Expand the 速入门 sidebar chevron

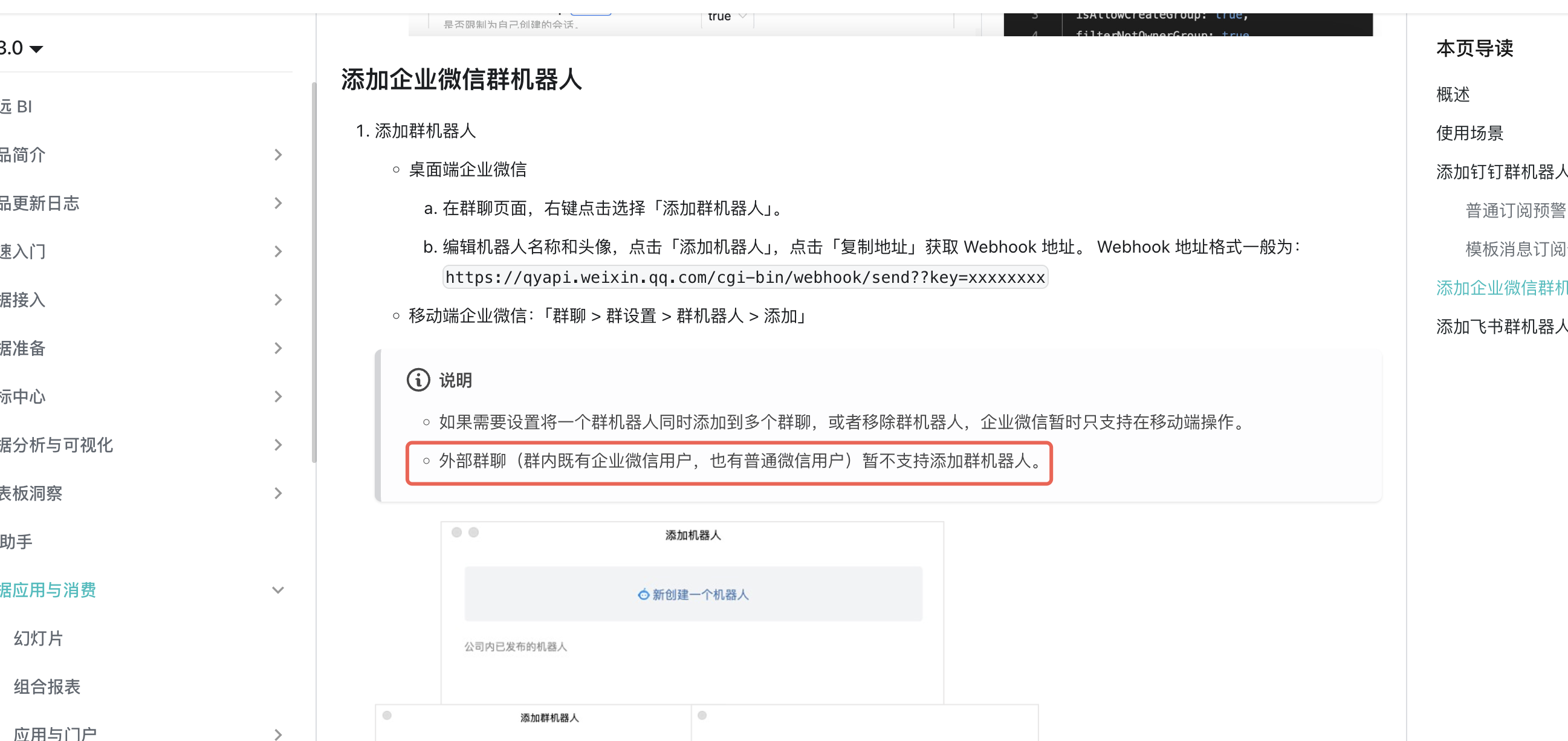click(x=278, y=251)
